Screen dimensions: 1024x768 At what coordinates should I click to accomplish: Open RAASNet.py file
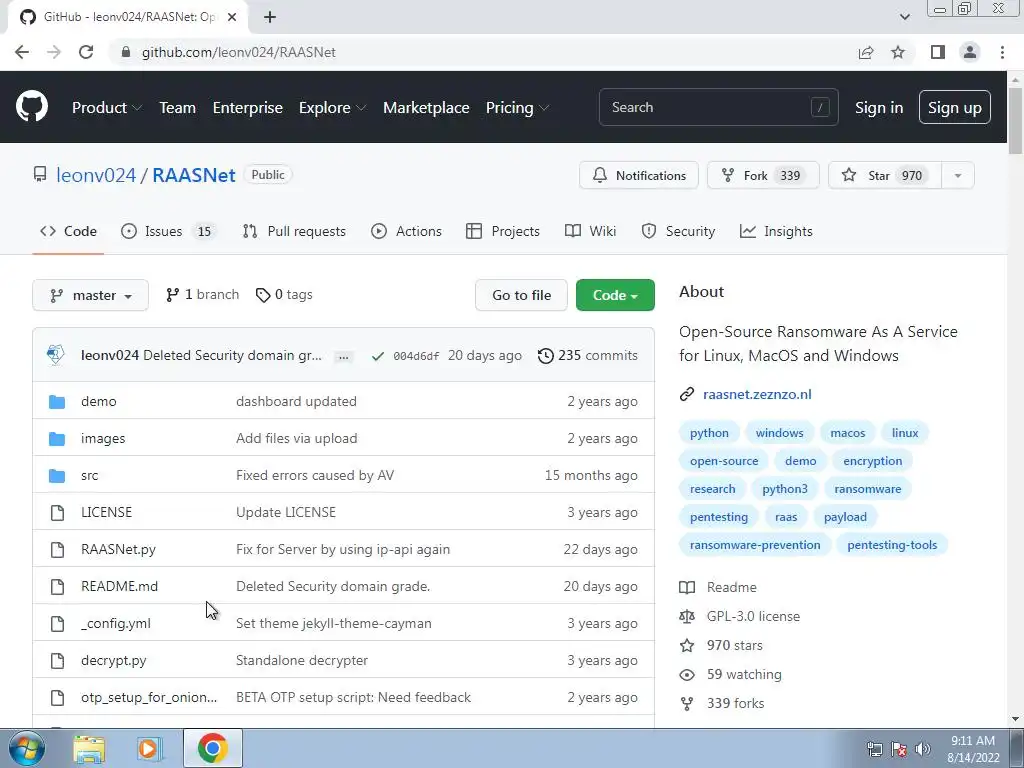(x=118, y=549)
